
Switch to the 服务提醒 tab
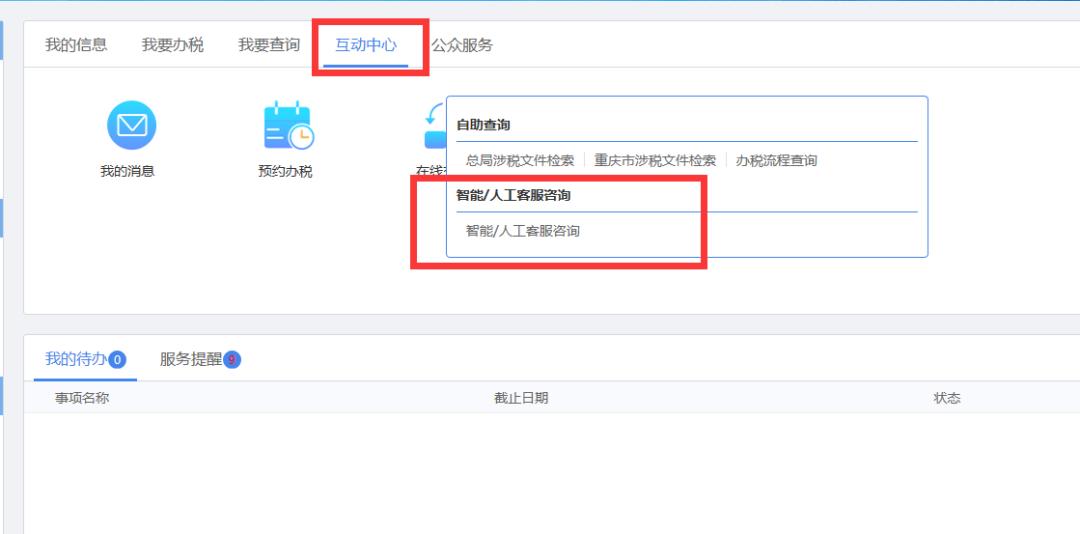click(x=191, y=359)
